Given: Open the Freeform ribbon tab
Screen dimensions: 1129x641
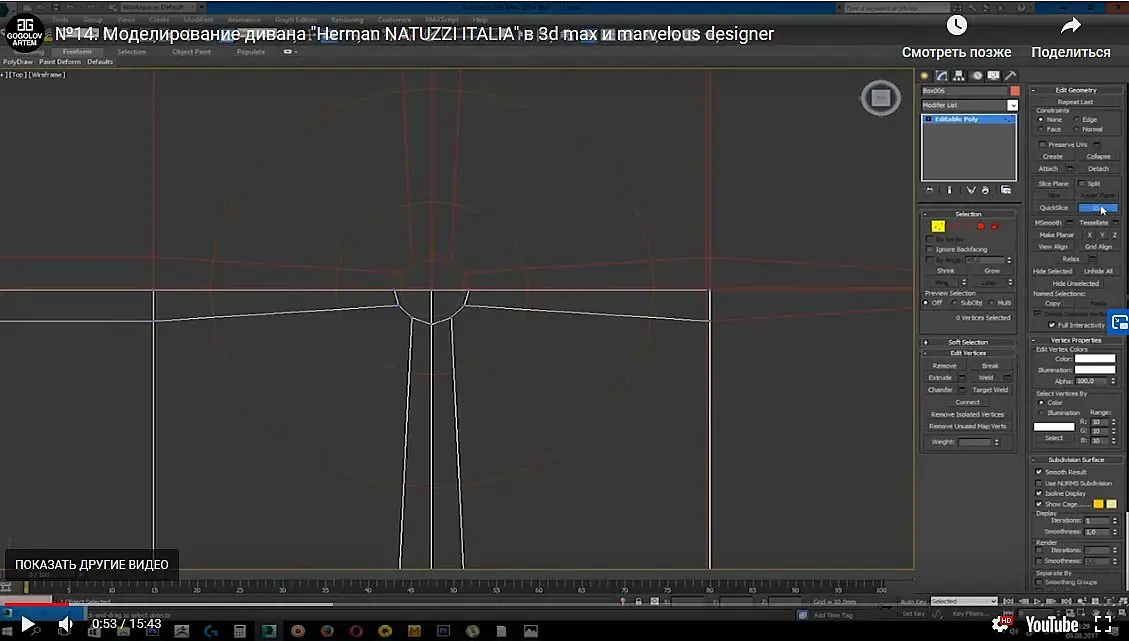Looking at the screenshot, I should click(77, 52).
